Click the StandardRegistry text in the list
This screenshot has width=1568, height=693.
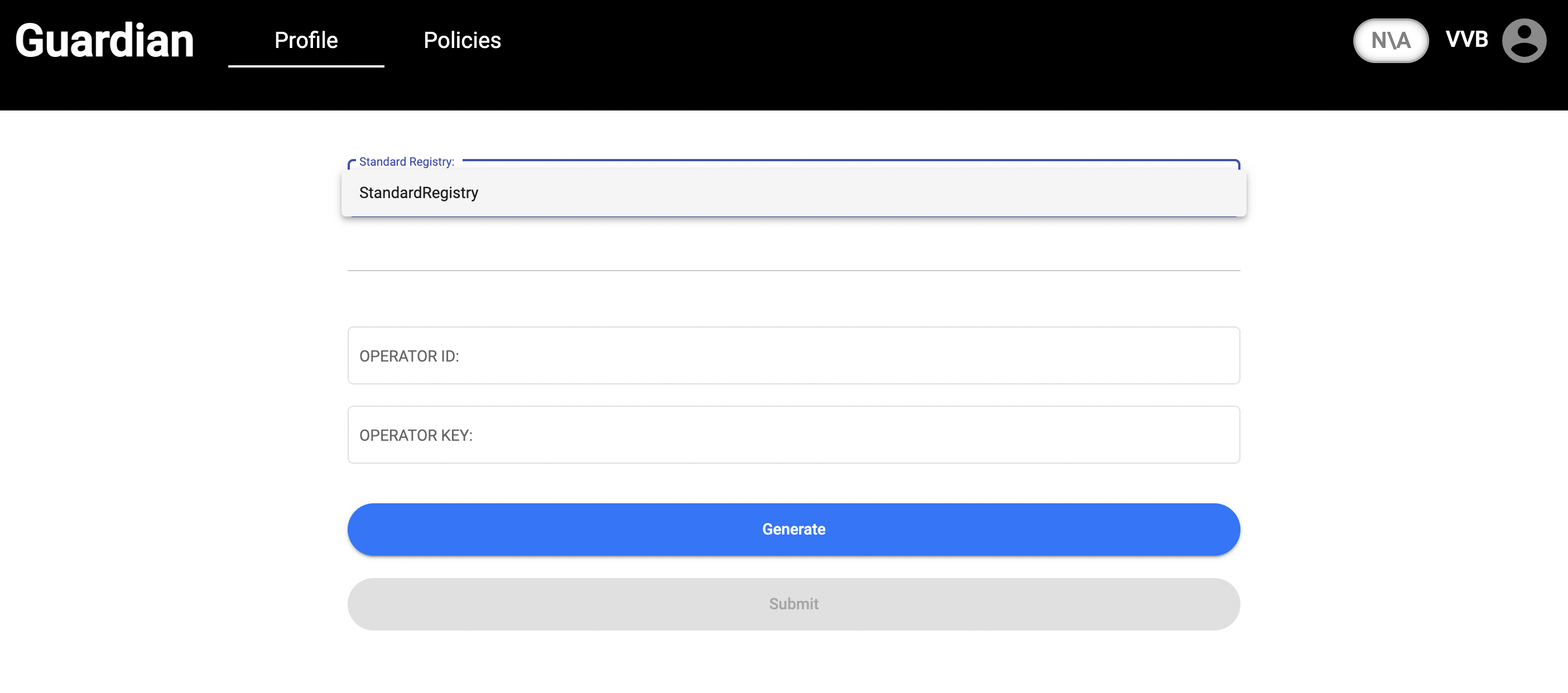click(x=419, y=193)
